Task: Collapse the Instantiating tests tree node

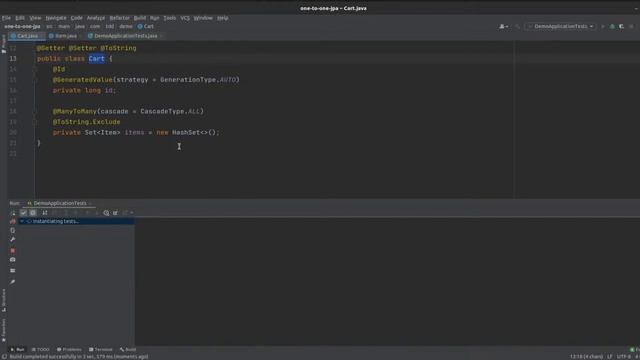Action: (22, 221)
